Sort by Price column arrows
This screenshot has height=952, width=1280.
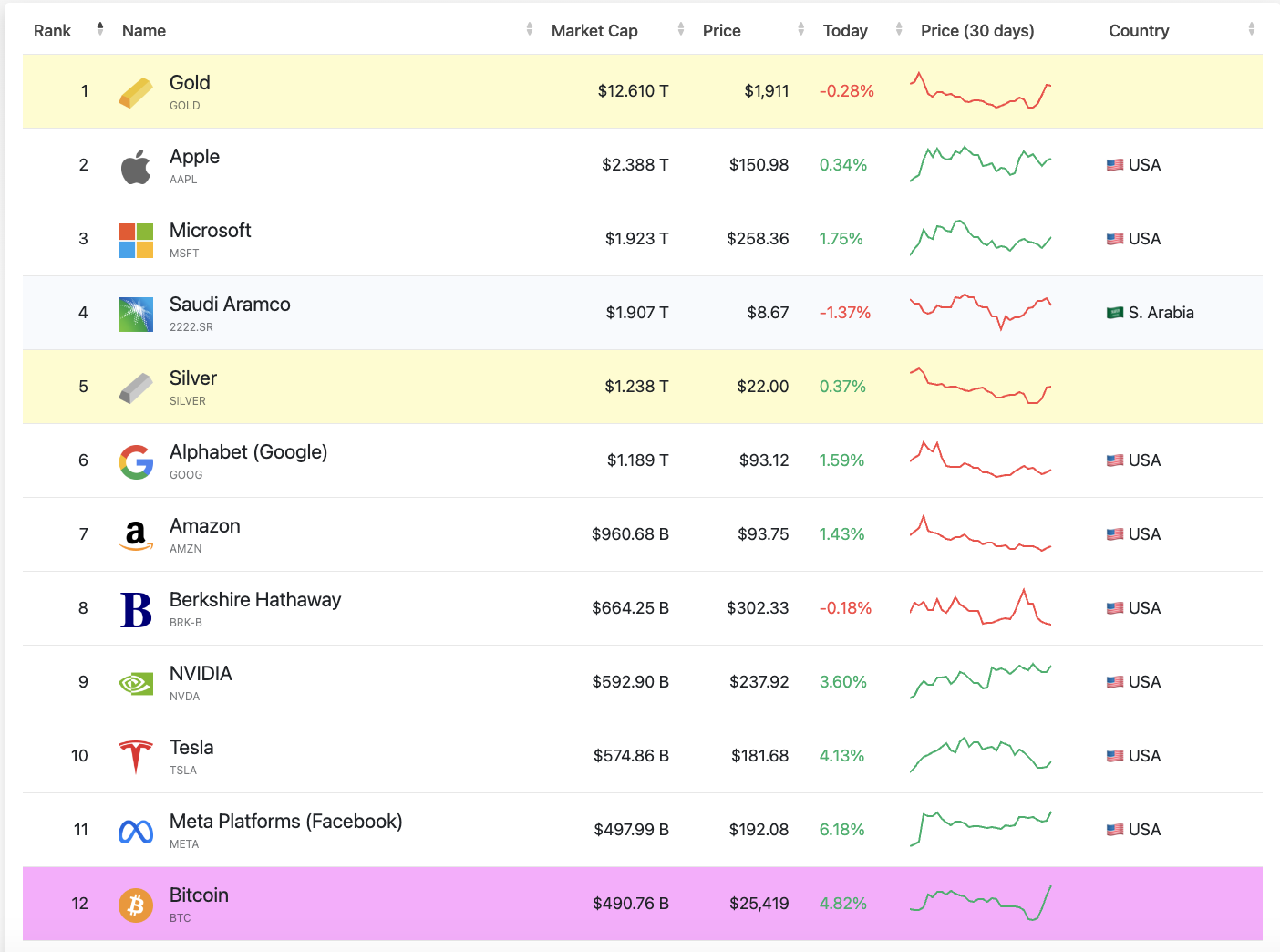(800, 30)
